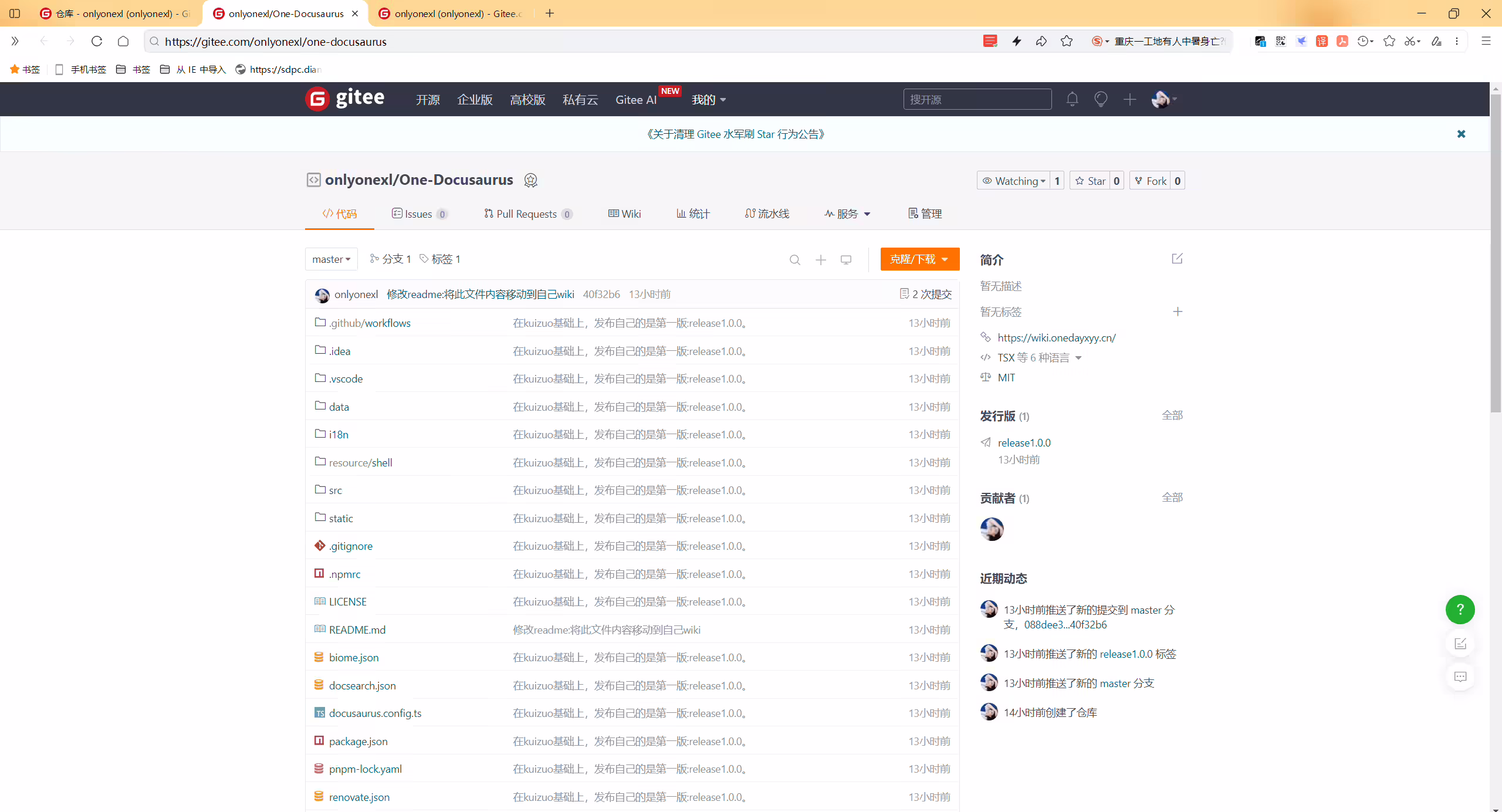Open the release1.0.0 release link
1502x812 pixels.
pos(1024,442)
